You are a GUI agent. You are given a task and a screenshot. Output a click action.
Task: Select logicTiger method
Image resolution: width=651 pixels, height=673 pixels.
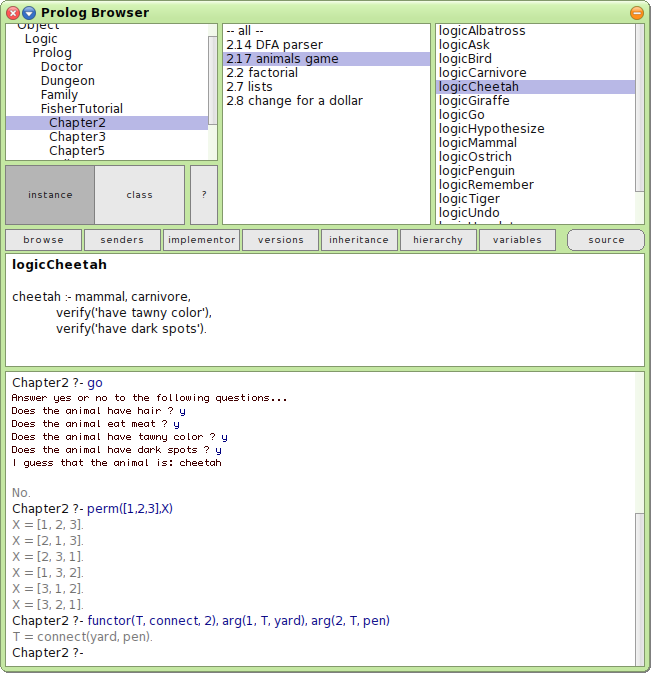point(536,199)
